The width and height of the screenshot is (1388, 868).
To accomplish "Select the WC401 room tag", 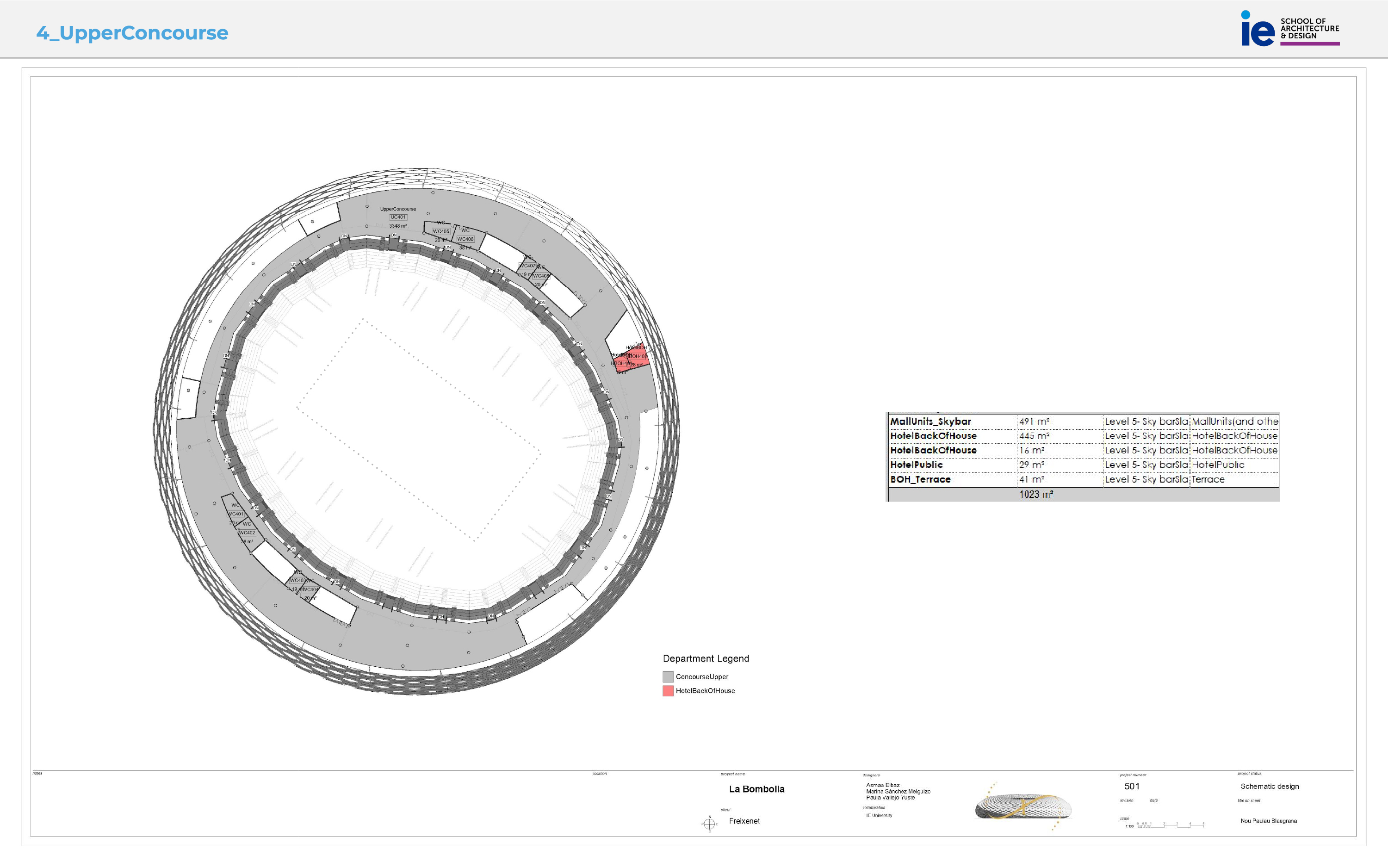I will tap(235, 514).
